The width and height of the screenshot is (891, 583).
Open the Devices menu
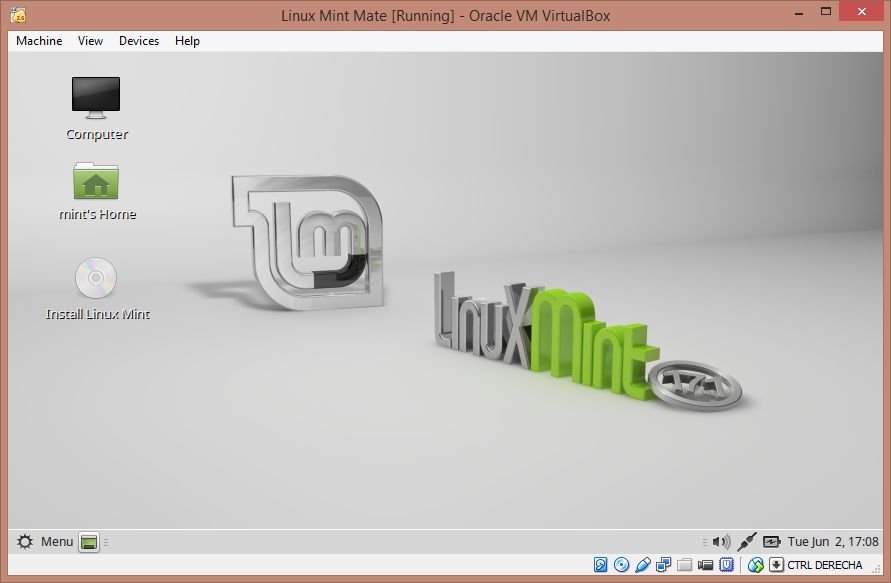pyautogui.click(x=139, y=41)
